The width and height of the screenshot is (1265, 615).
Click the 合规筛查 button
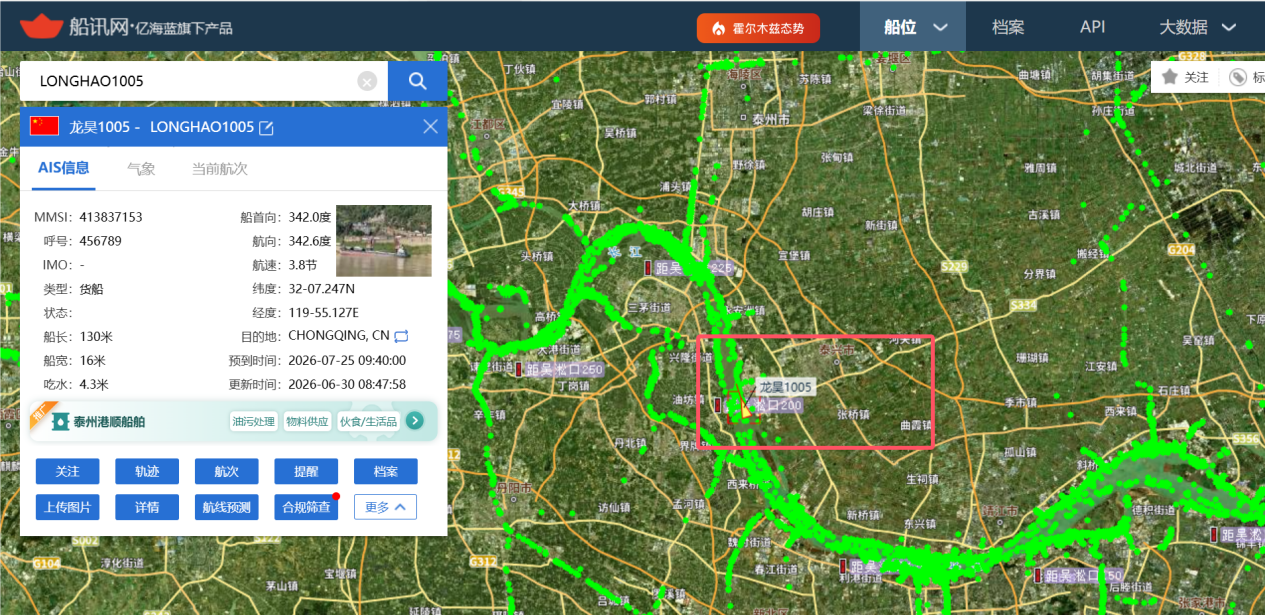(x=306, y=507)
